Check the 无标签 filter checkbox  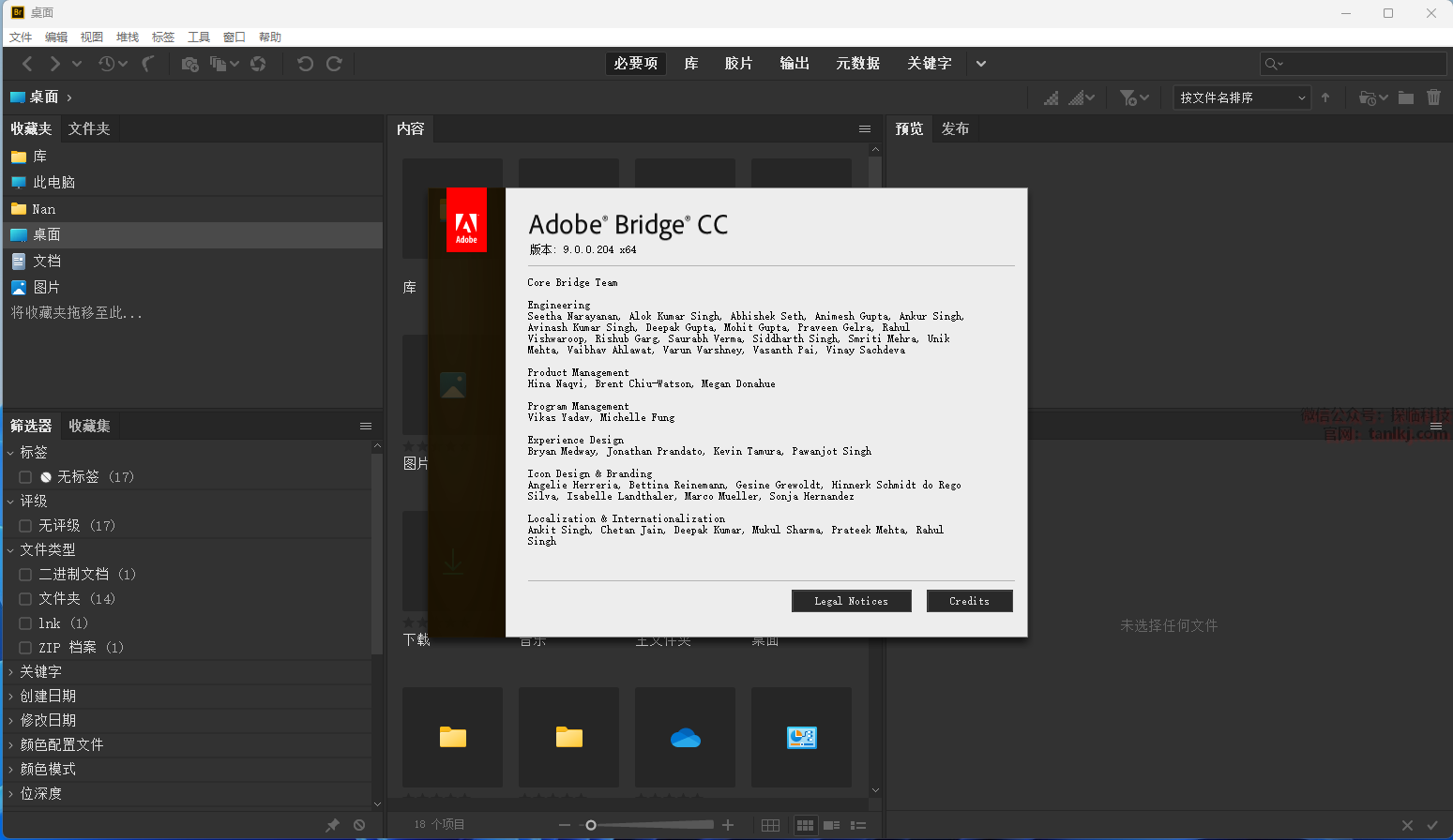pos(25,477)
